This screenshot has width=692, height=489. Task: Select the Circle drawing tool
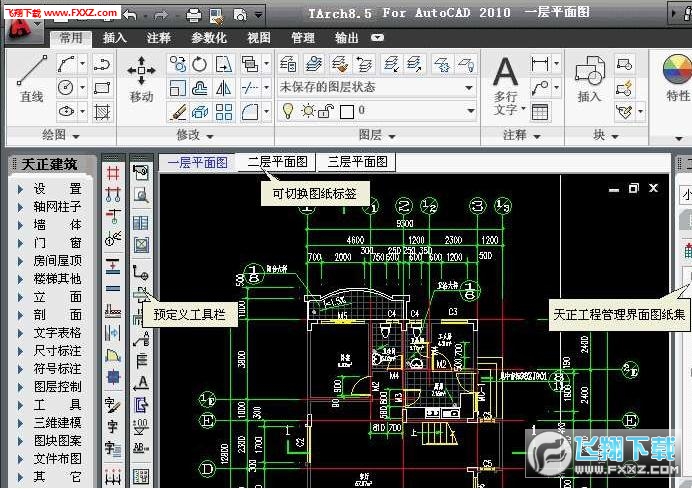pyautogui.click(x=66, y=88)
